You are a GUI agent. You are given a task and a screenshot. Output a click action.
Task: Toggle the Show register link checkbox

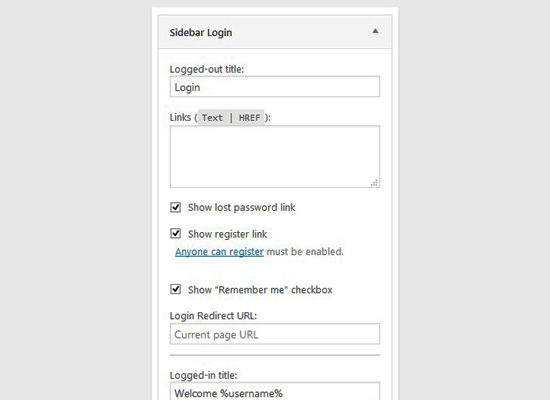pyautogui.click(x=175, y=234)
